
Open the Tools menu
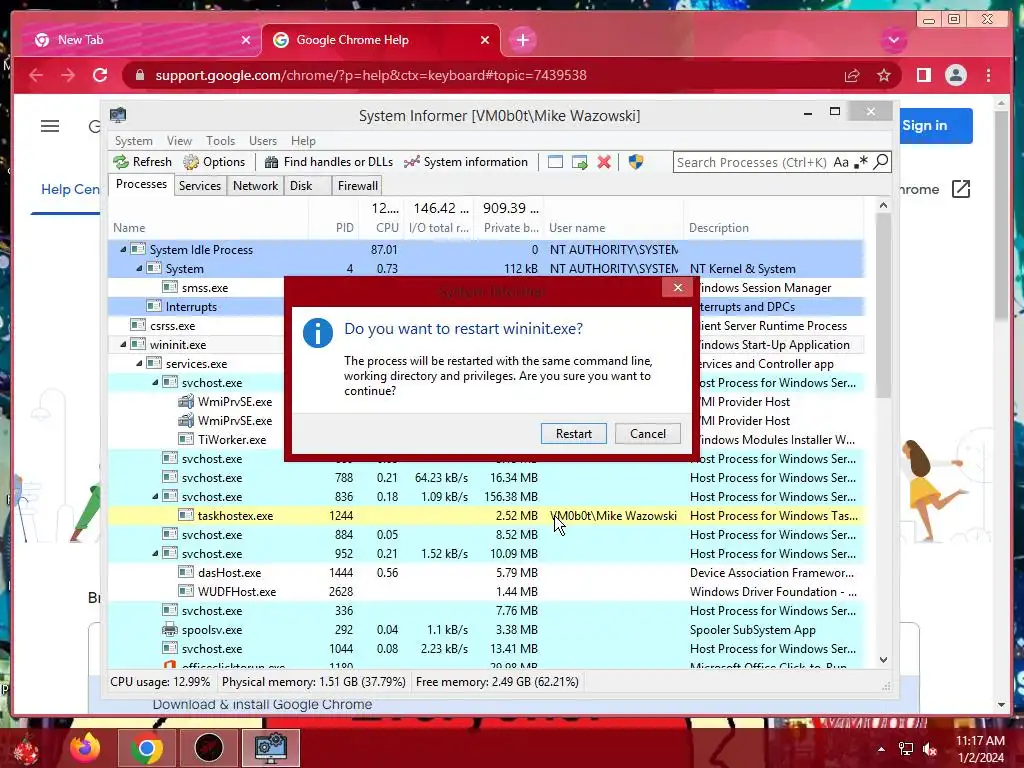click(x=220, y=140)
